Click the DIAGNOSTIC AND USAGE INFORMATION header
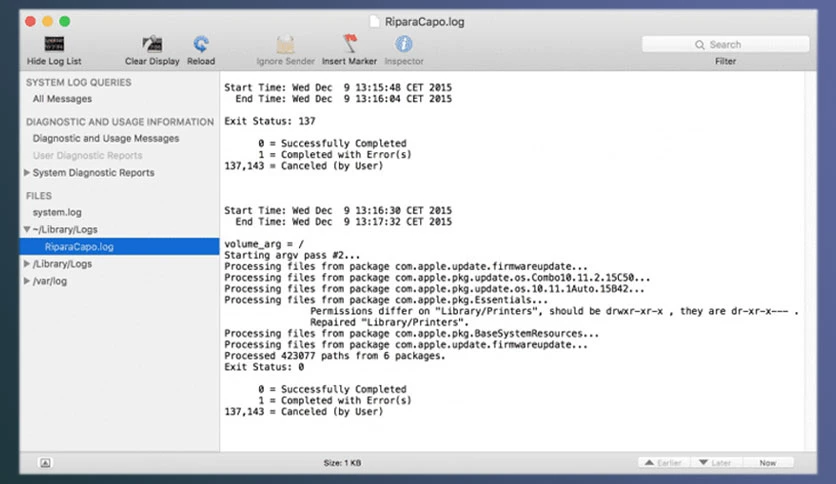 [x=120, y=122]
